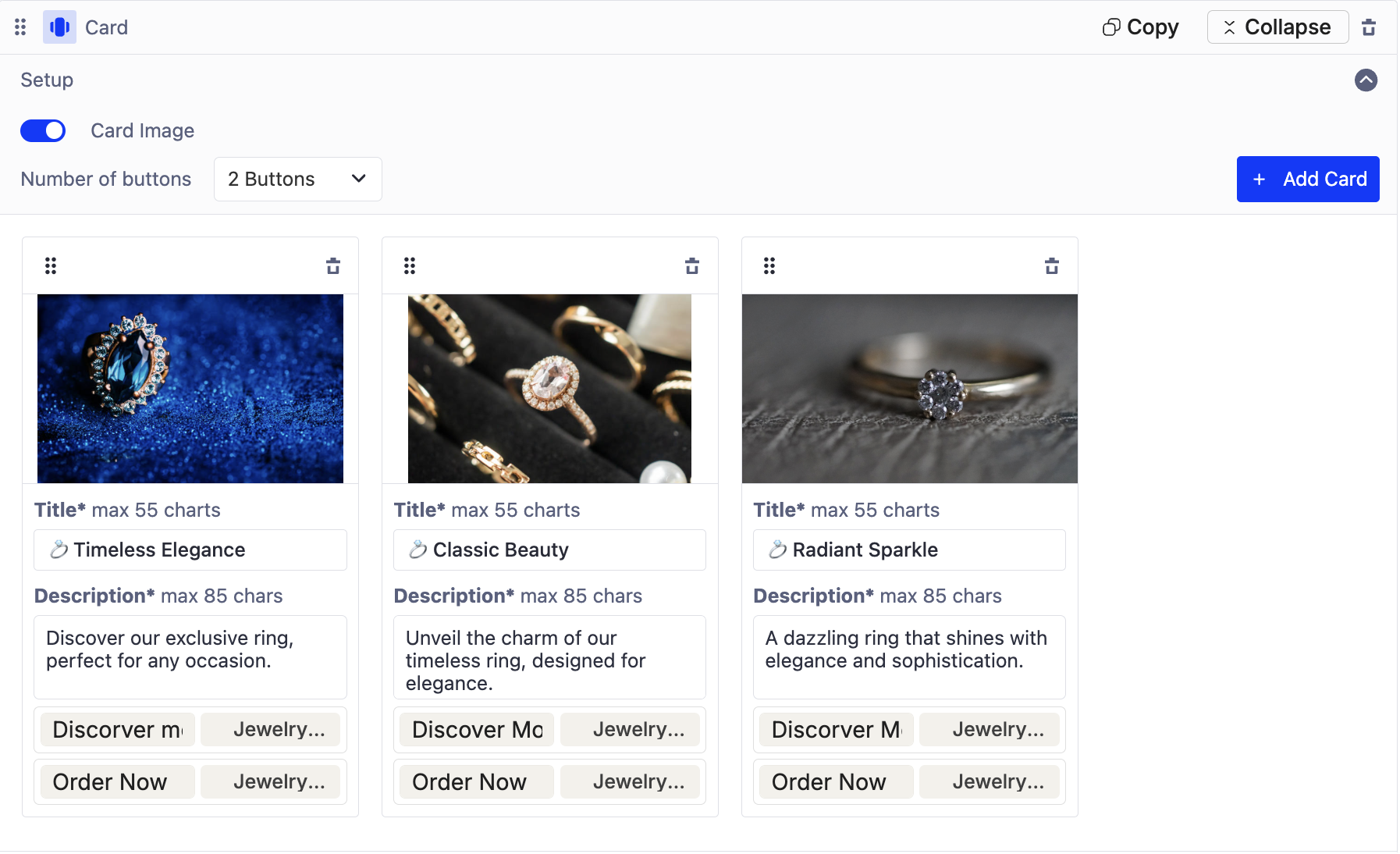Copy the Card block
The width and height of the screenshot is (1400, 854).
click(x=1140, y=27)
